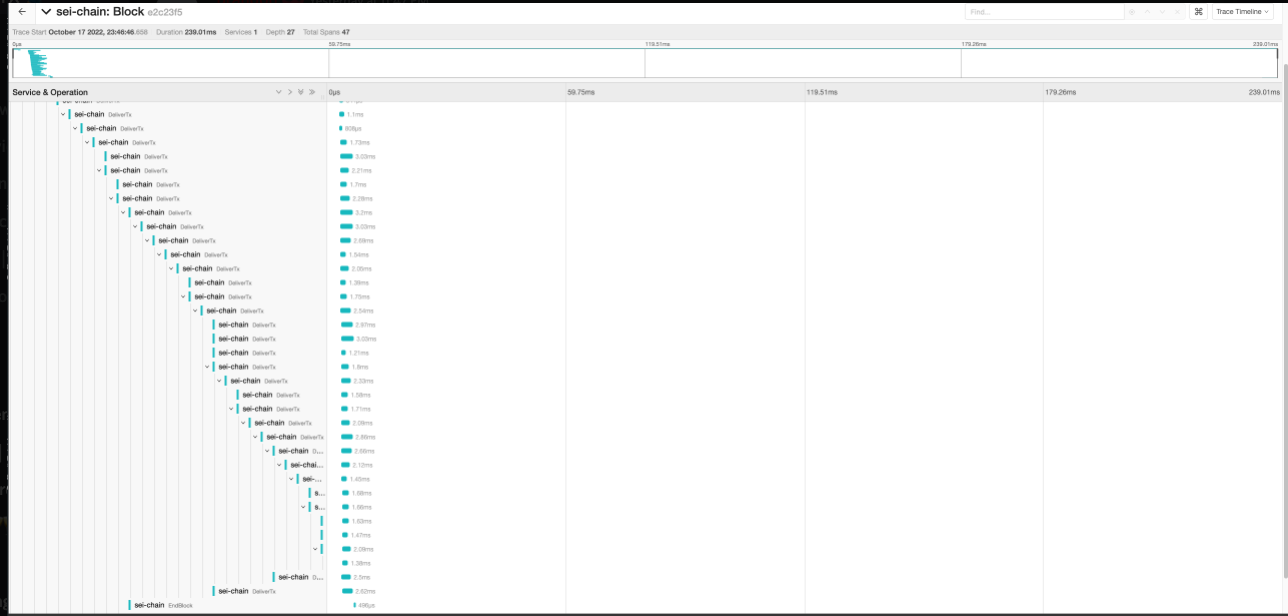Select the sei-chain DeliverTx row with 1.58ms duration
The width and height of the screenshot is (1288, 616).
click(x=271, y=394)
